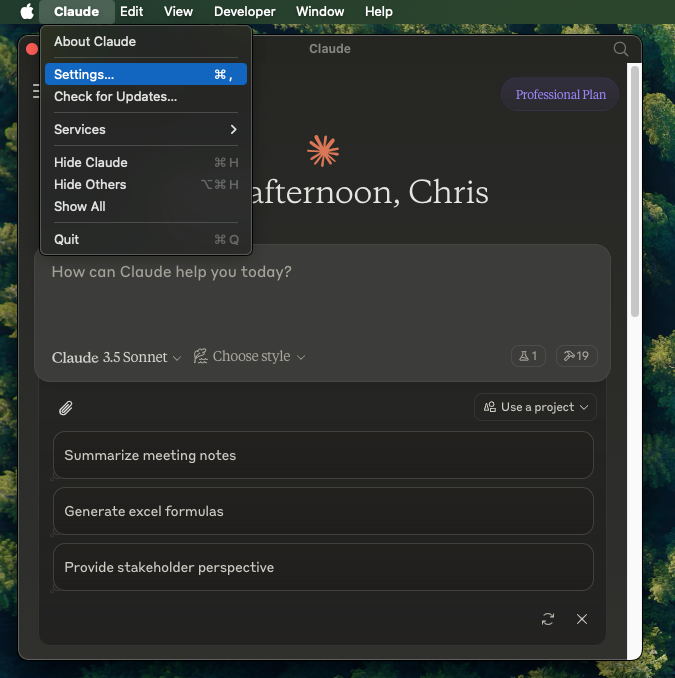Open the Apple menu
The height and width of the screenshot is (678, 675).
click(x=27, y=12)
